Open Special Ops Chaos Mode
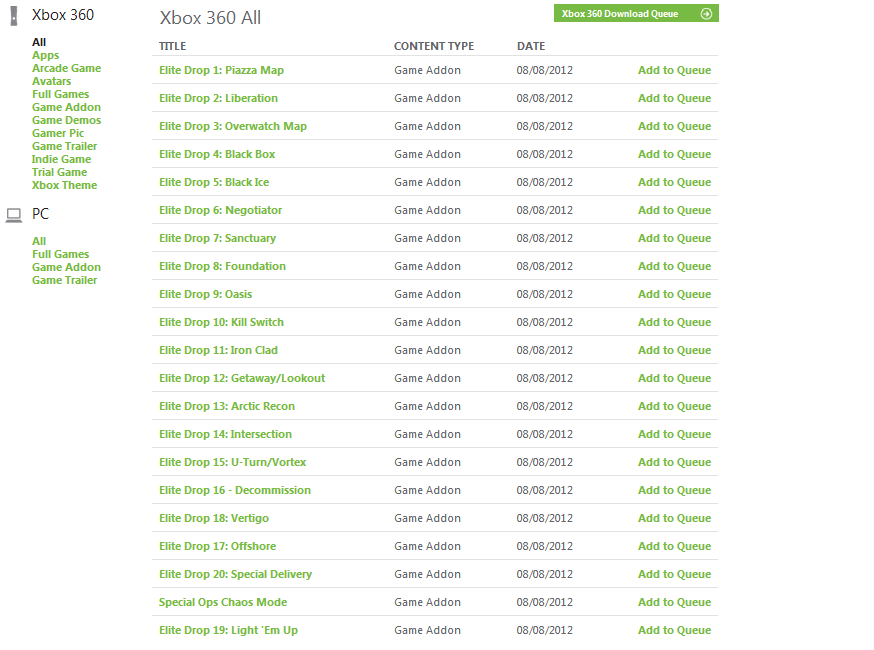874x650 pixels. coord(223,603)
